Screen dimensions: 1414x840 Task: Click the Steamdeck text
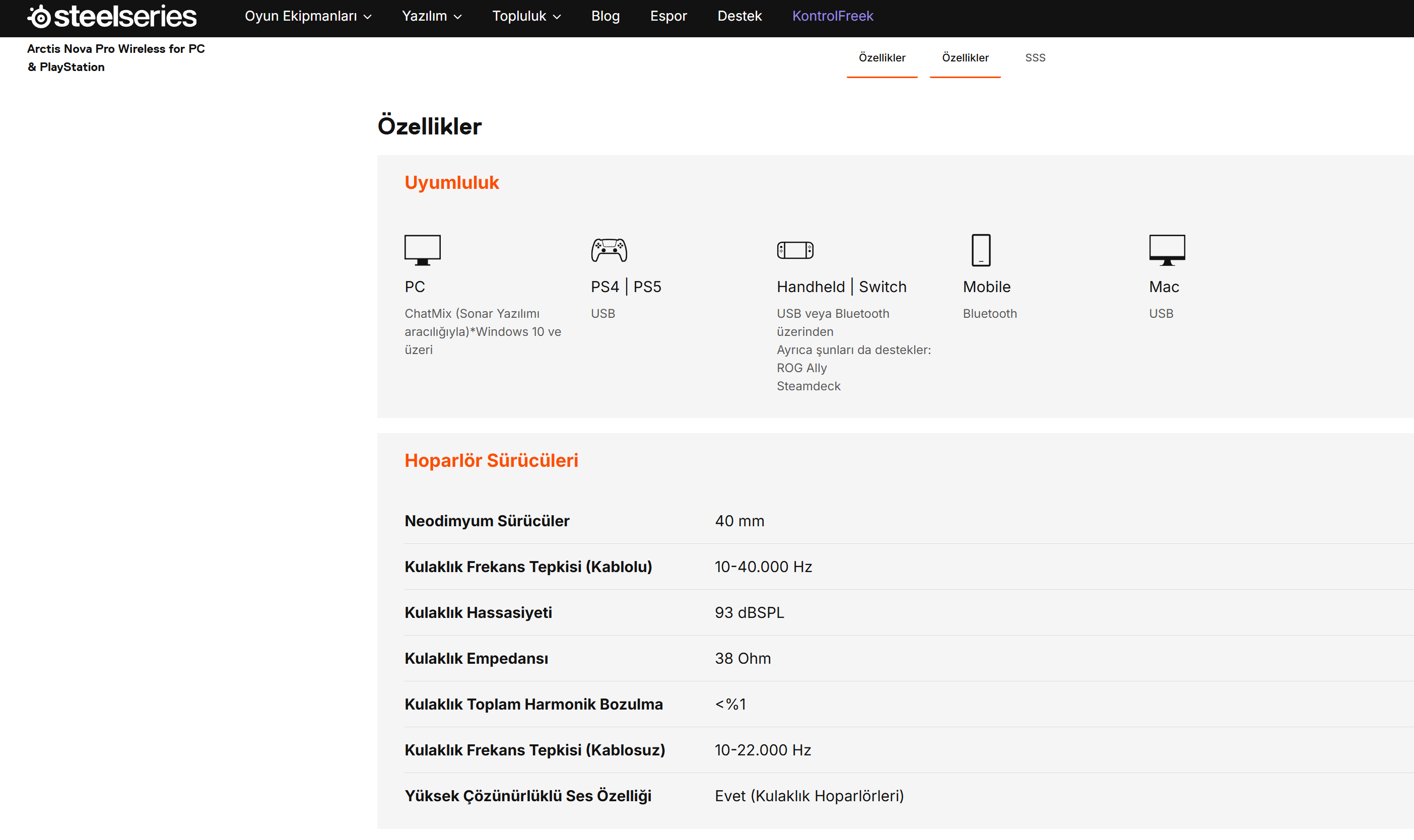click(809, 386)
